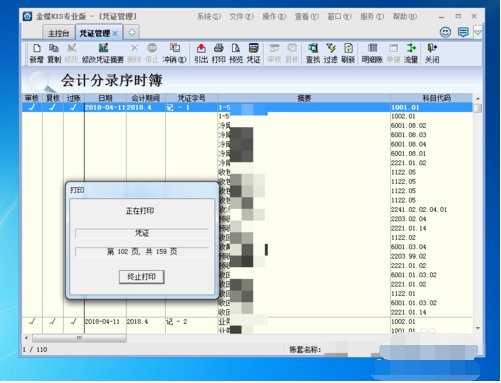Click account code 6001.08.03
This screenshot has height=383, width=501.
408,135
